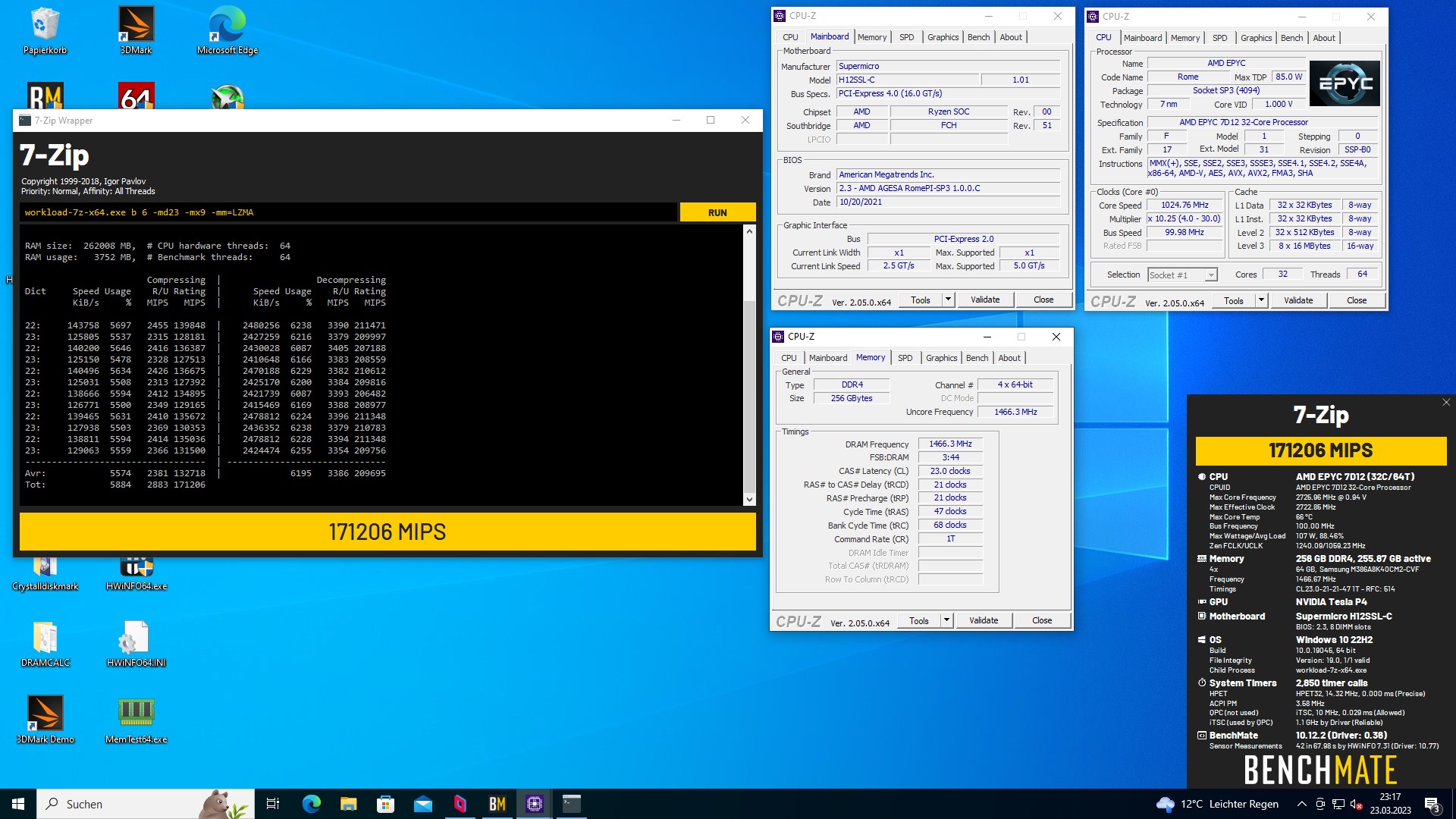Open the notification center icon
Screen dimensions: 1456x819
(1432, 804)
